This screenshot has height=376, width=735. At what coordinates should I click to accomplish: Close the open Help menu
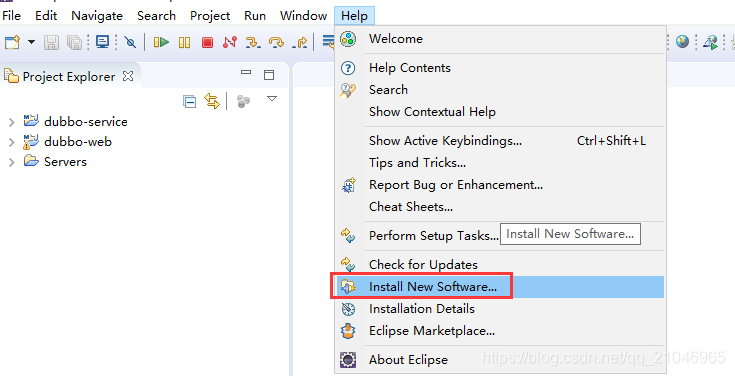click(x=354, y=15)
